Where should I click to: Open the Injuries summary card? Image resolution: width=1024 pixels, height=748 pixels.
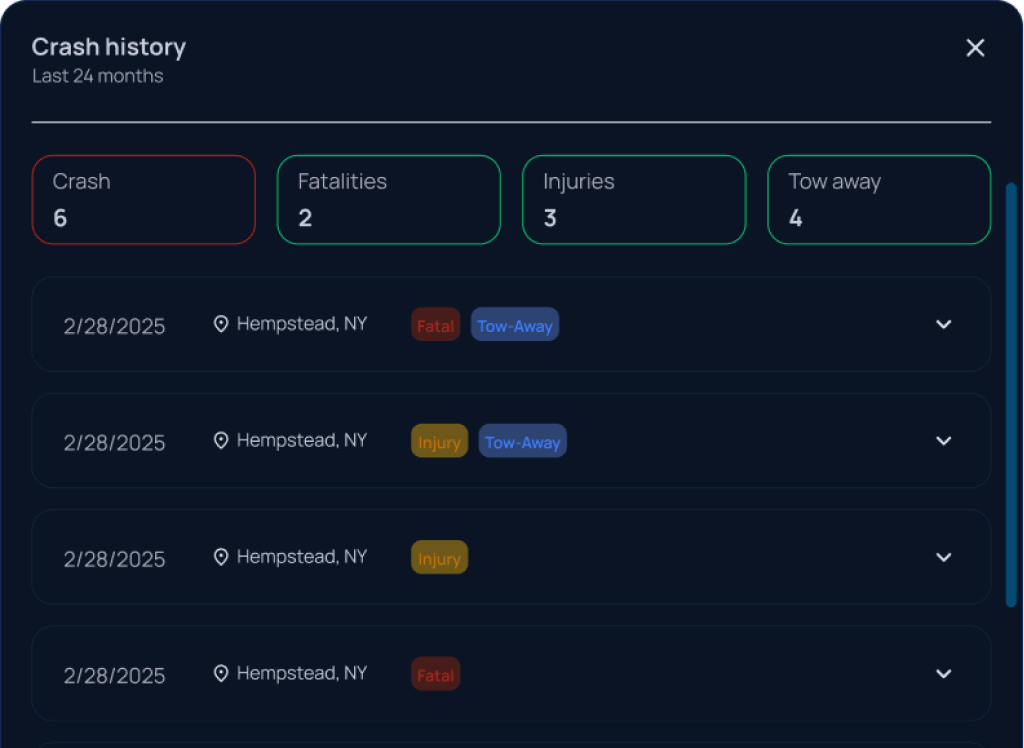[x=633, y=200]
